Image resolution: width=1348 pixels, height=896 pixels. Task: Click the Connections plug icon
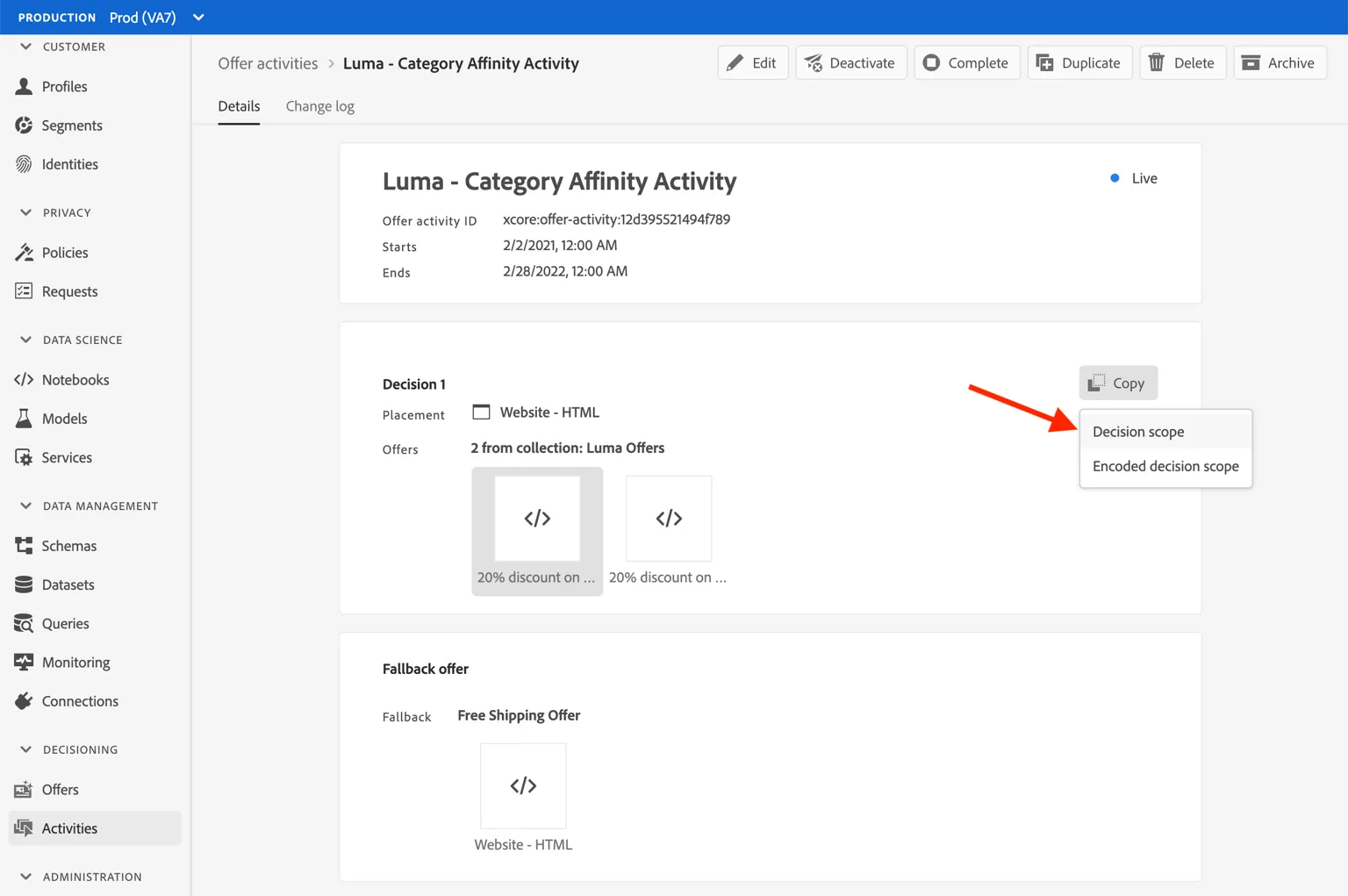tap(24, 701)
